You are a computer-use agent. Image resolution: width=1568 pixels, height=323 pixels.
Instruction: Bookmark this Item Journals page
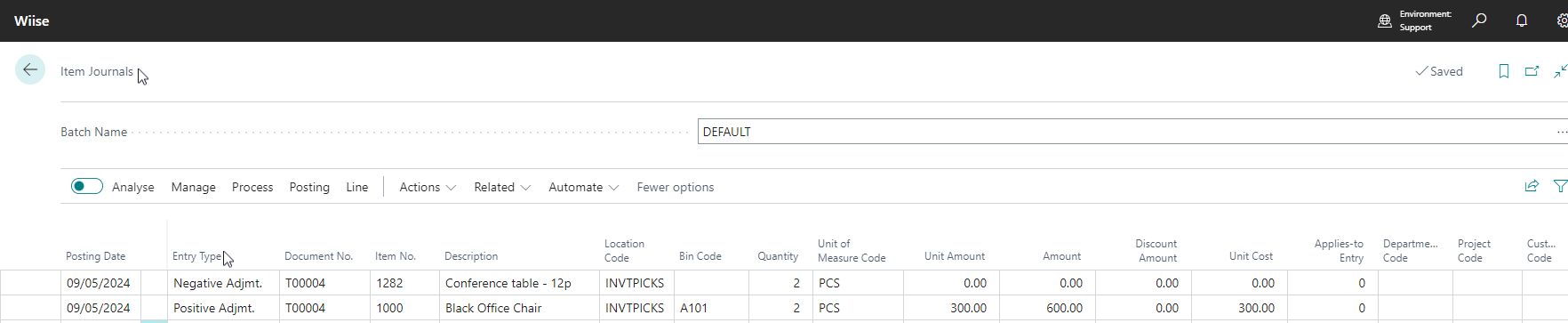click(x=1504, y=71)
